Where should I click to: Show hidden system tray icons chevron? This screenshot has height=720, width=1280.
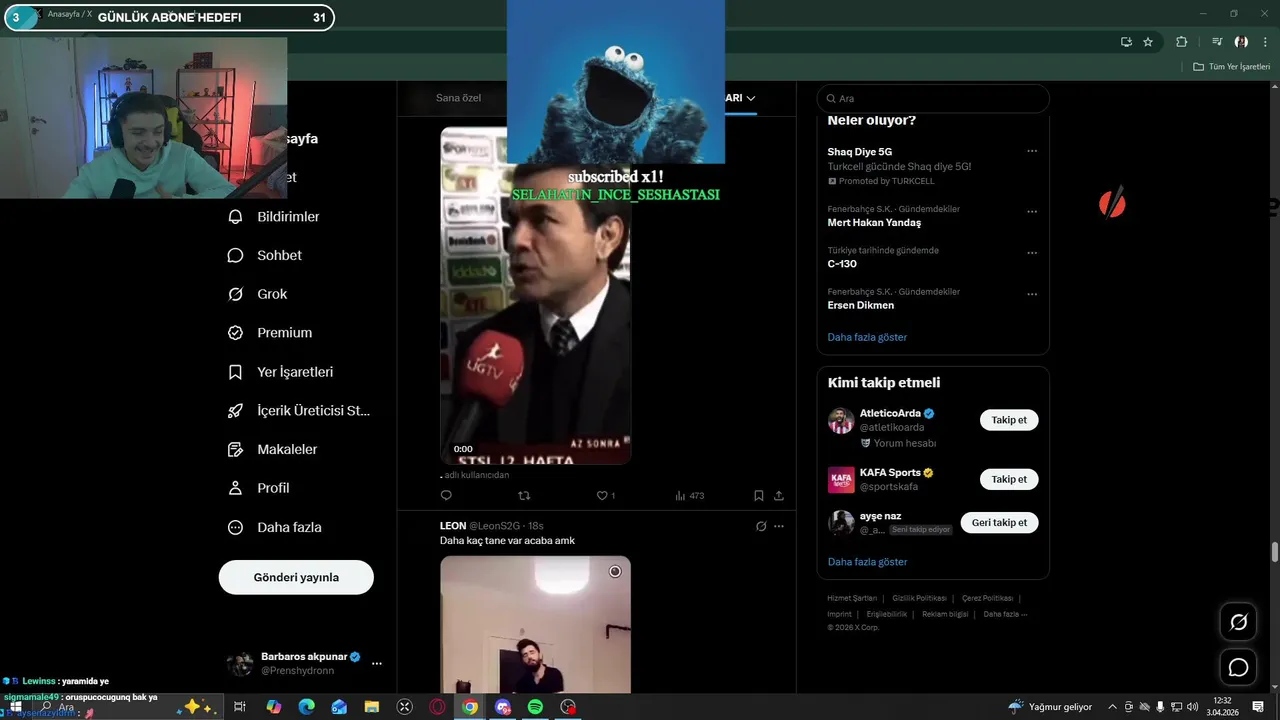coord(1112,707)
